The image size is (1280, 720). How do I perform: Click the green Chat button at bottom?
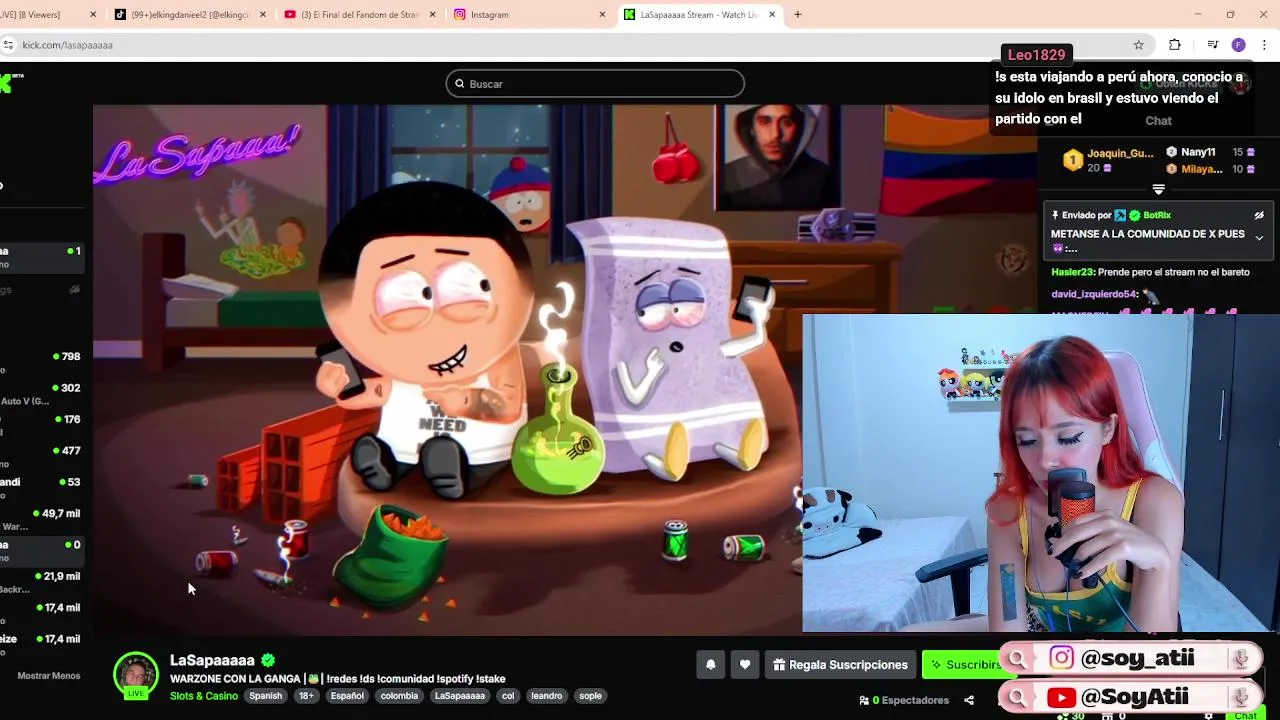point(1245,716)
